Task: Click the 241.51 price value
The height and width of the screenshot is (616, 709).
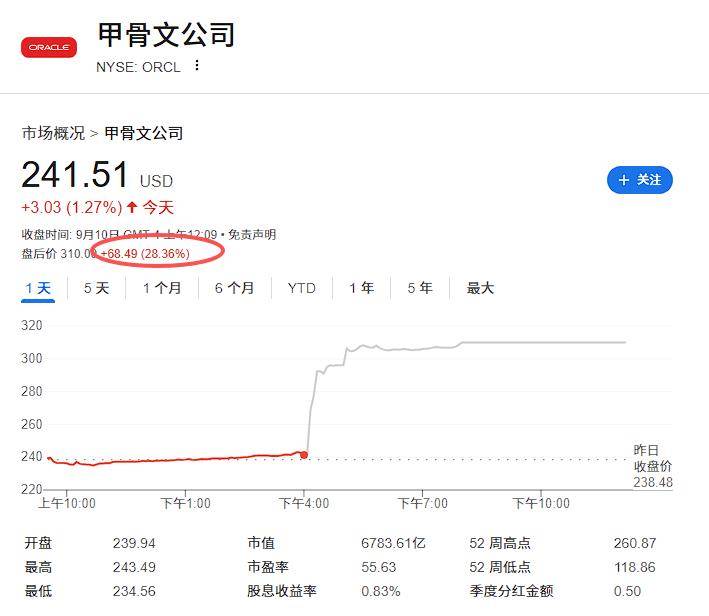Action: tap(75, 175)
